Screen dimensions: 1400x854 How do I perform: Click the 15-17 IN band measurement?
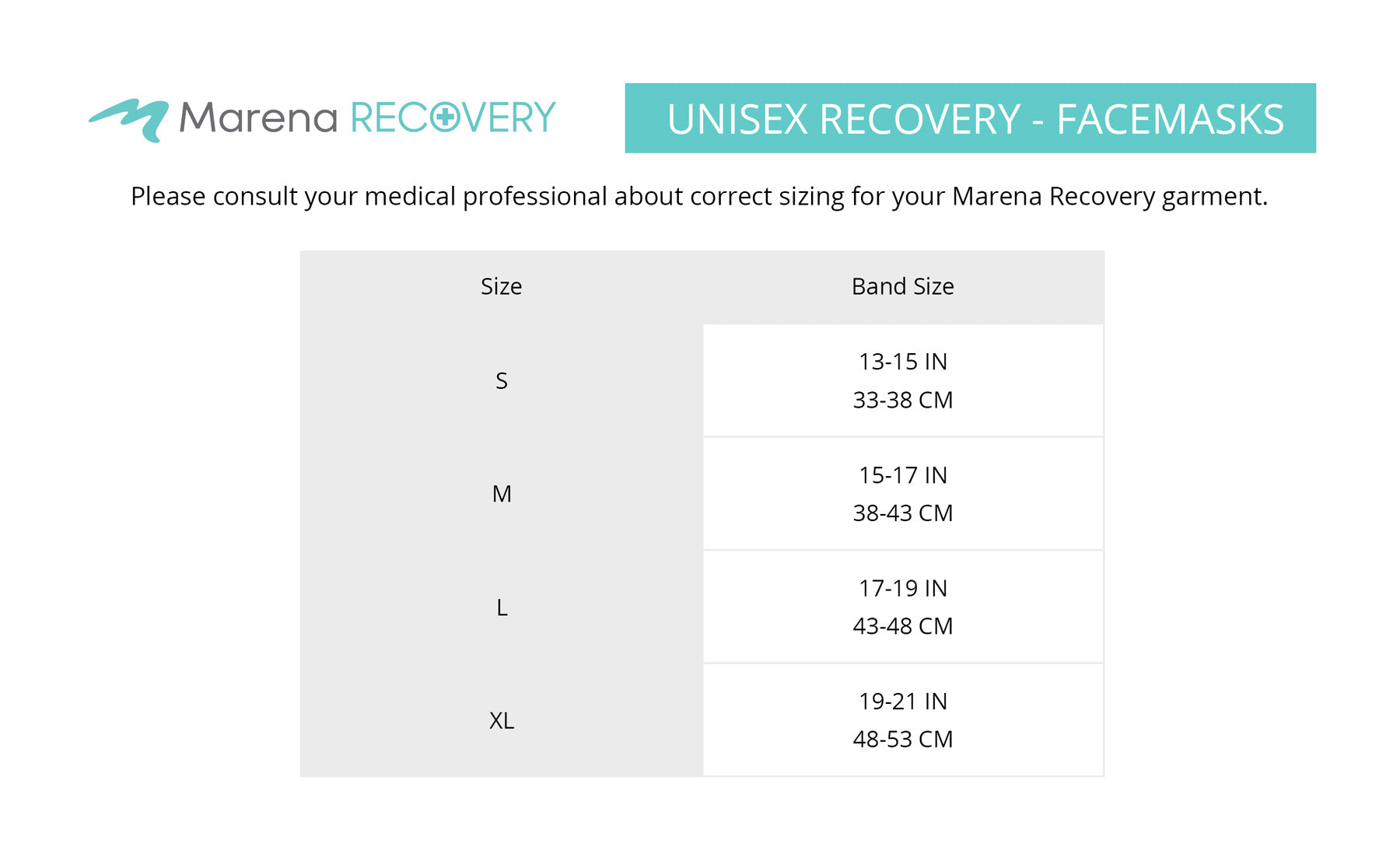[902, 475]
